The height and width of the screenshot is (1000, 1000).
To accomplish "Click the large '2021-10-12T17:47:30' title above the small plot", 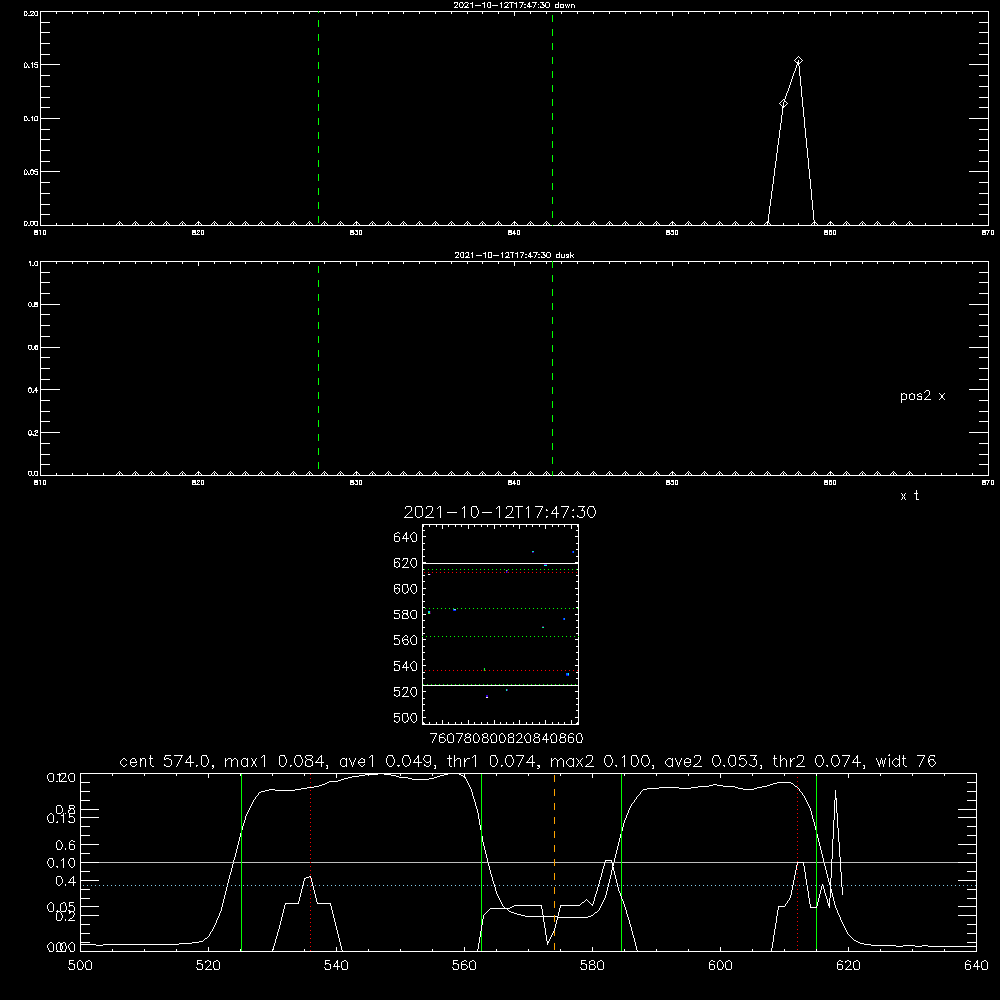I will [x=500, y=512].
